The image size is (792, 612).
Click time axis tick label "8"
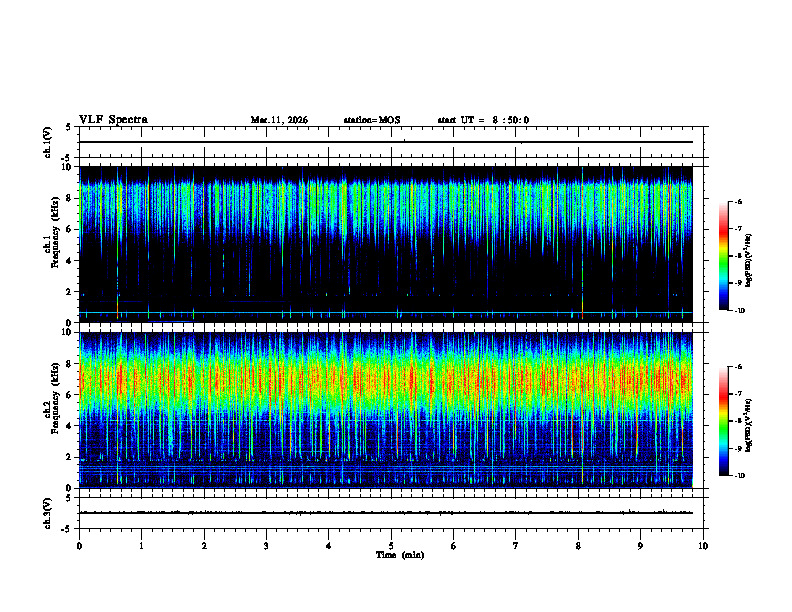(578, 546)
